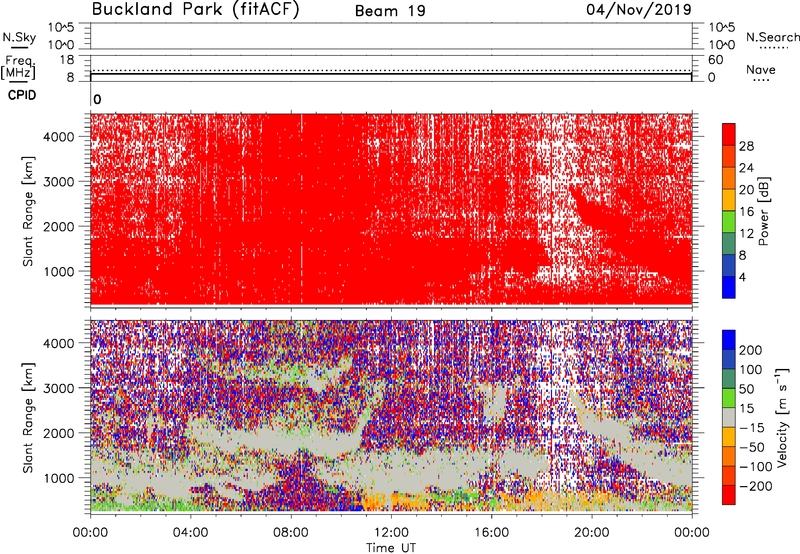Click the 'Nave' legend label
This screenshot has height=554, width=800.
(x=761, y=69)
